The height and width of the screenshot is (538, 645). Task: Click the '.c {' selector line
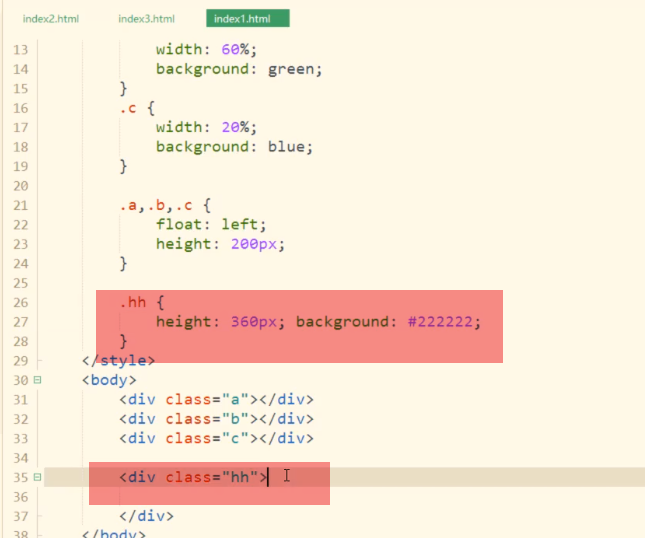pyautogui.click(x=137, y=108)
